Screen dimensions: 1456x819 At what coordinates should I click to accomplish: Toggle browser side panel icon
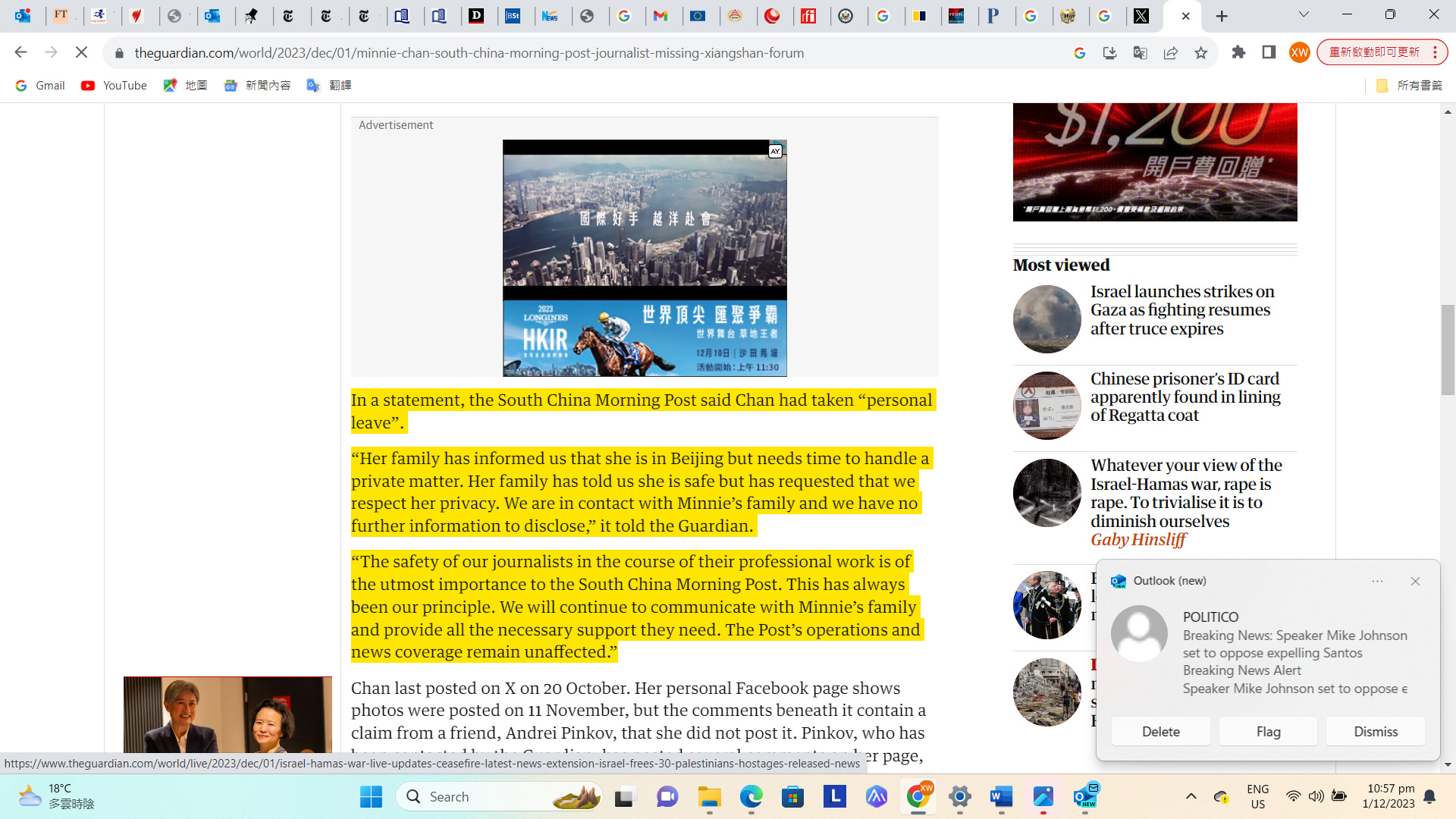point(1269,52)
